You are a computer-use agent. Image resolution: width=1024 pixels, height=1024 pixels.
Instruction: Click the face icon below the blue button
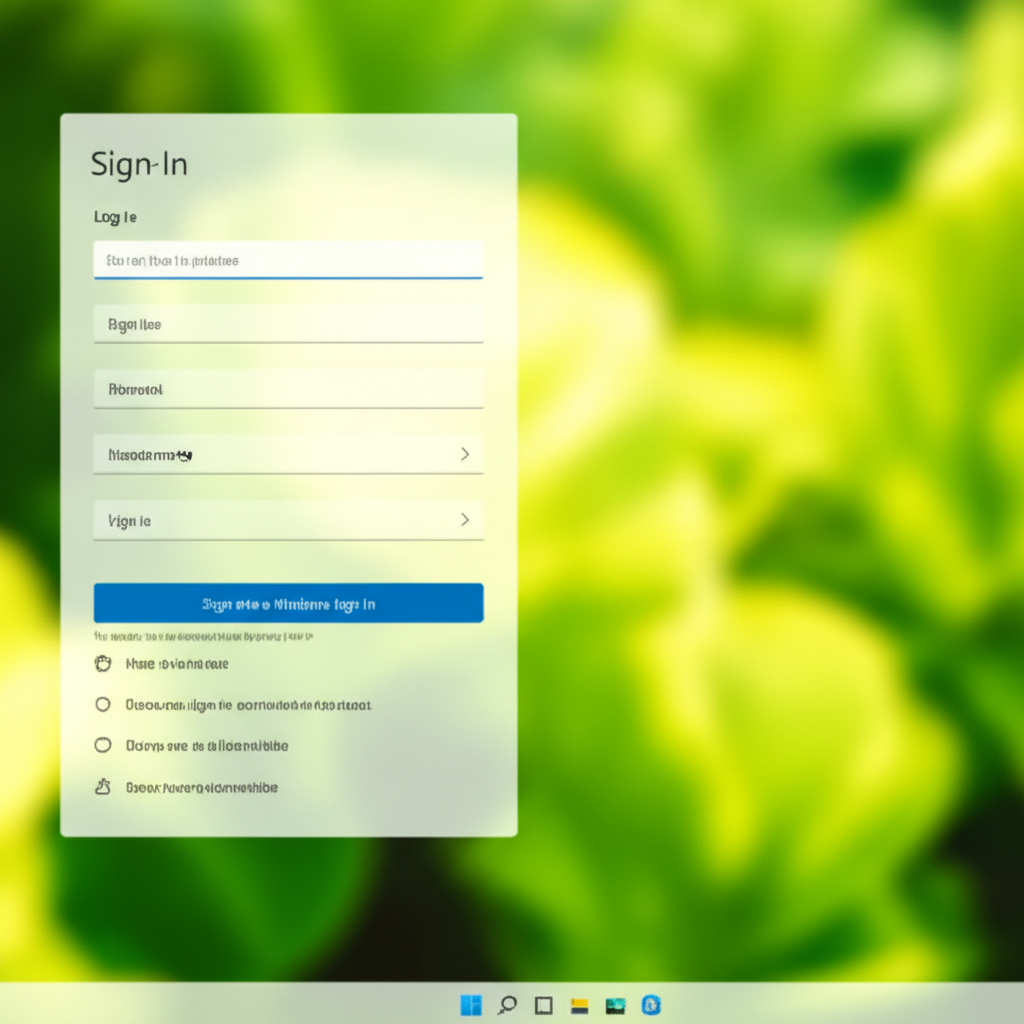(102, 663)
